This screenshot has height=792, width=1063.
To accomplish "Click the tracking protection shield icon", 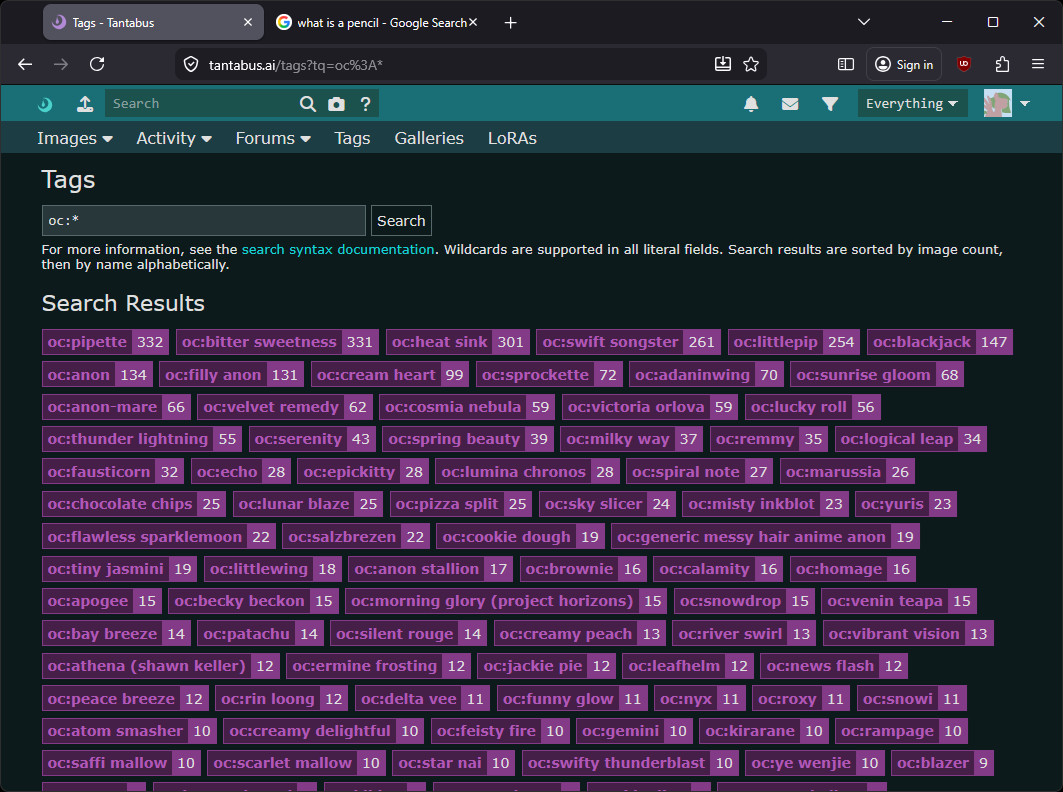I will coord(191,64).
